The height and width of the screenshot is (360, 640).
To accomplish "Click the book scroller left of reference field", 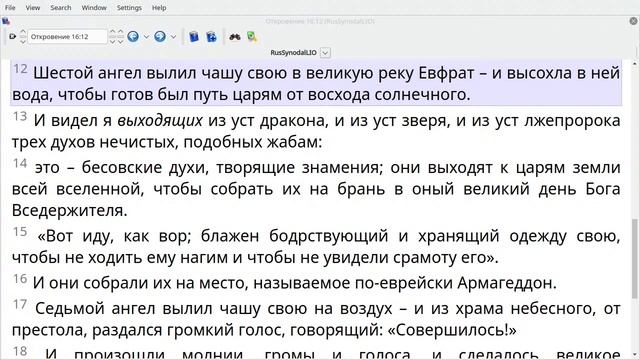I will coord(23,36).
